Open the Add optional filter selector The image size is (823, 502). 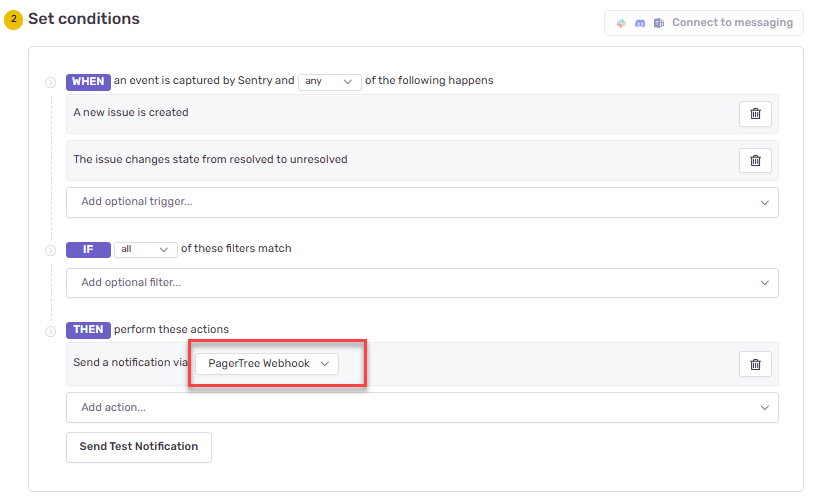pyautogui.click(x=421, y=283)
